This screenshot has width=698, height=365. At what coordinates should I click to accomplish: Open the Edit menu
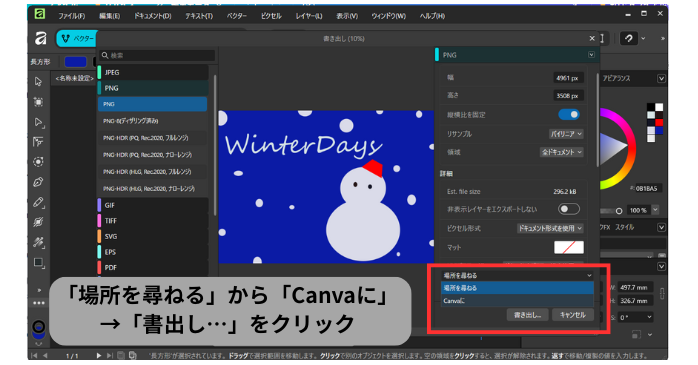pyautogui.click(x=109, y=16)
